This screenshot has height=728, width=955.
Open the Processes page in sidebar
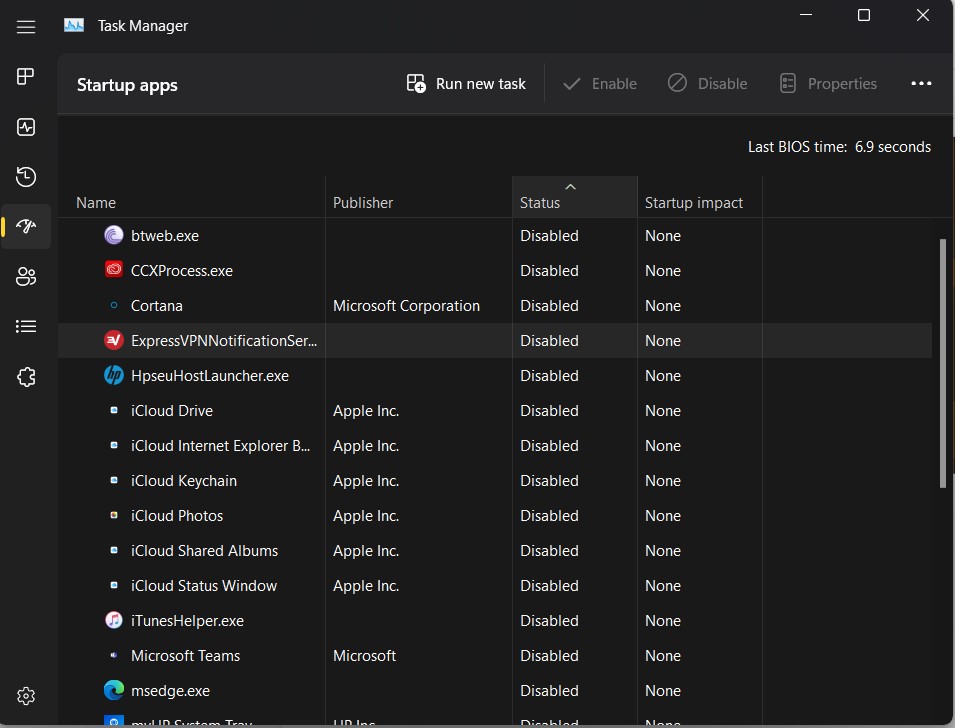click(x=26, y=77)
